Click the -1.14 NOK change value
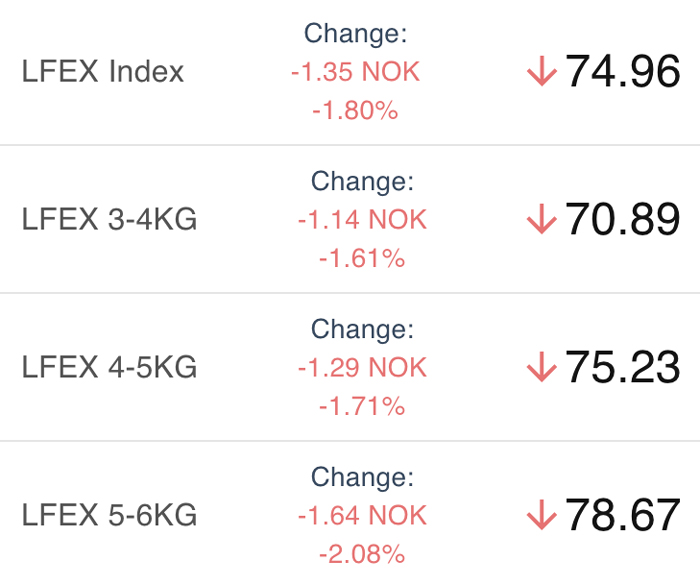The height and width of the screenshot is (585, 700). 362,219
